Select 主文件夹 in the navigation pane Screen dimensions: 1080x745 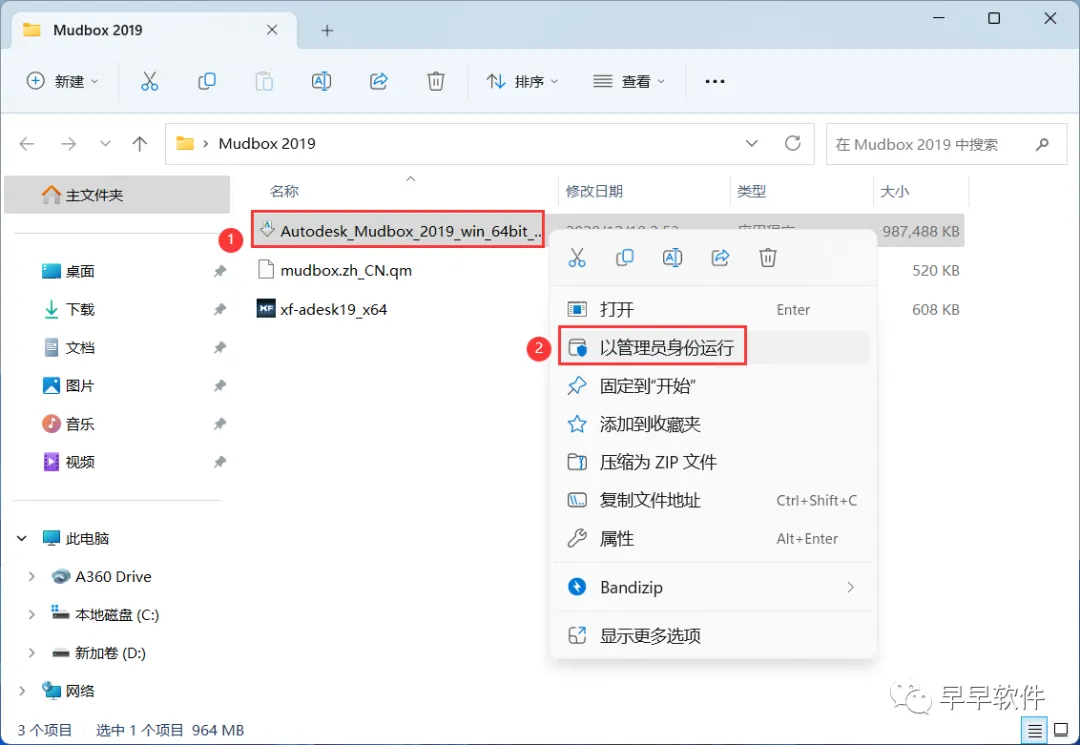[x=117, y=195]
